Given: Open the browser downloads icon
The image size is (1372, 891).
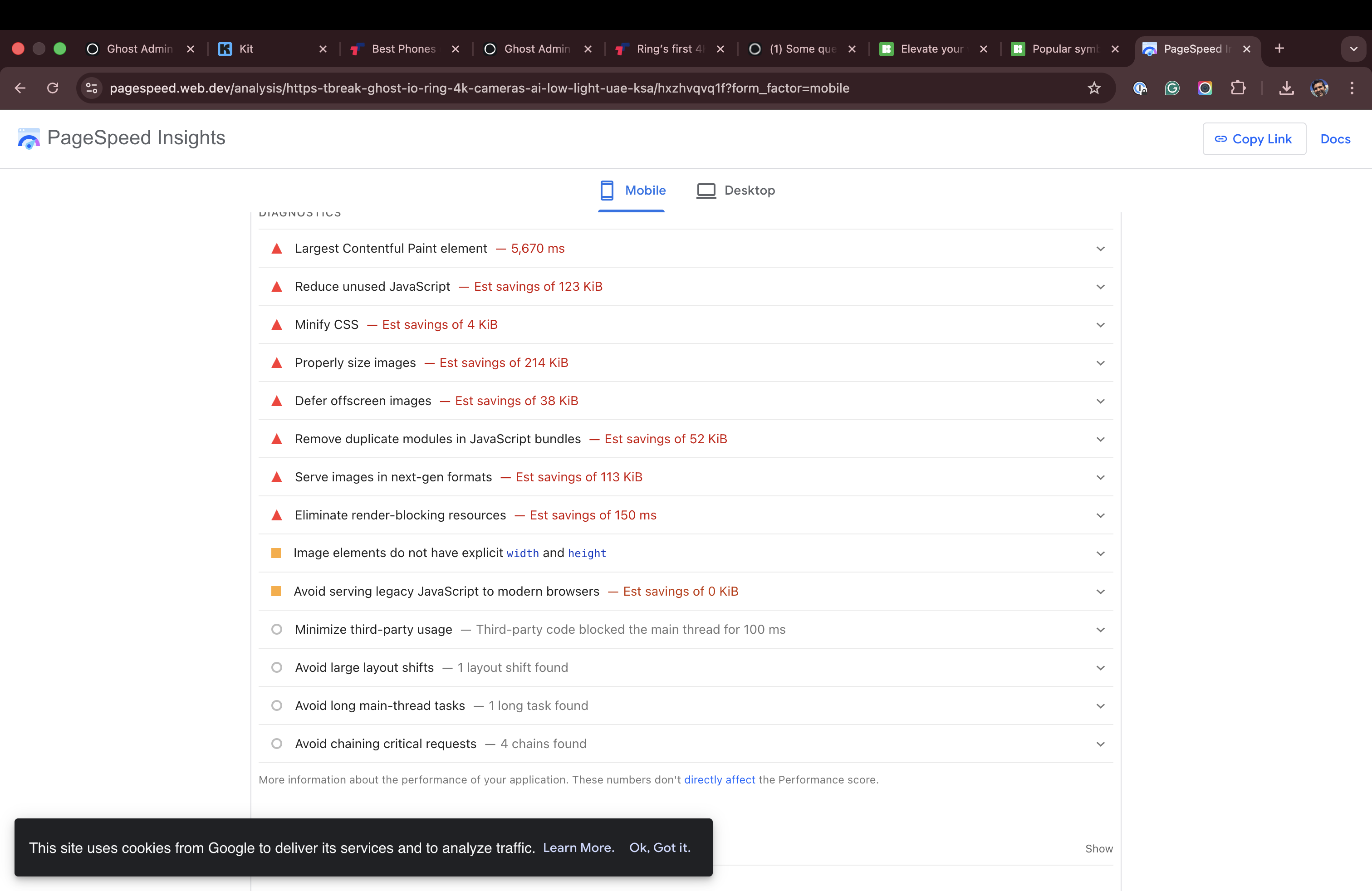Looking at the screenshot, I should click(1286, 88).
